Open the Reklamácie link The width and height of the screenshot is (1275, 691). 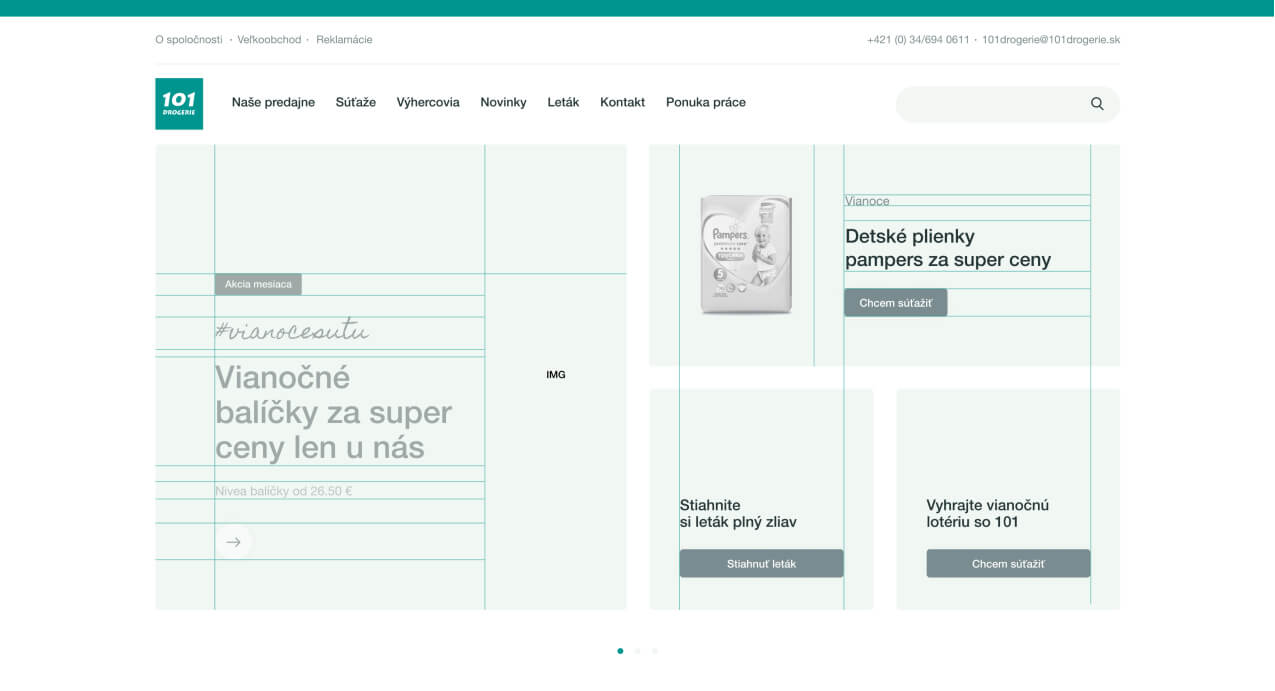tap(344, 40)
